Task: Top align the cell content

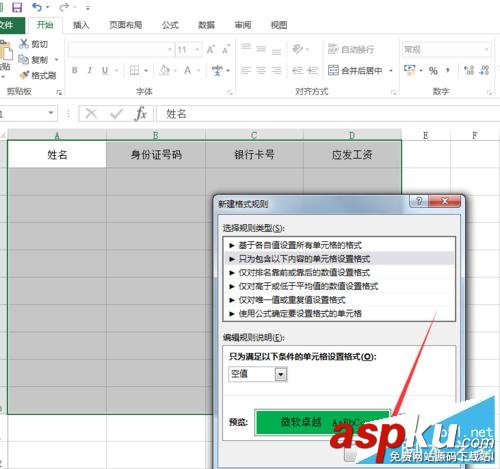Action: [246, 48]
